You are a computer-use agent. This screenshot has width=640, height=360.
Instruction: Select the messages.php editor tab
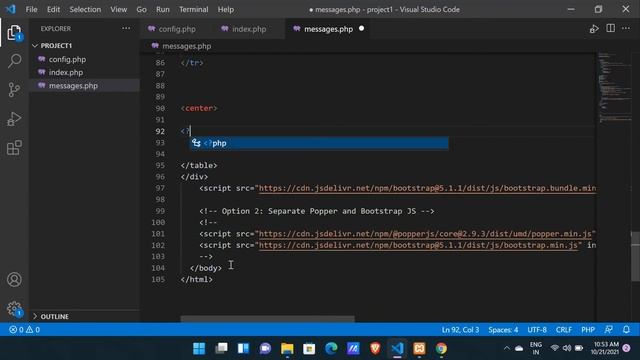click(x=328, y=29)
